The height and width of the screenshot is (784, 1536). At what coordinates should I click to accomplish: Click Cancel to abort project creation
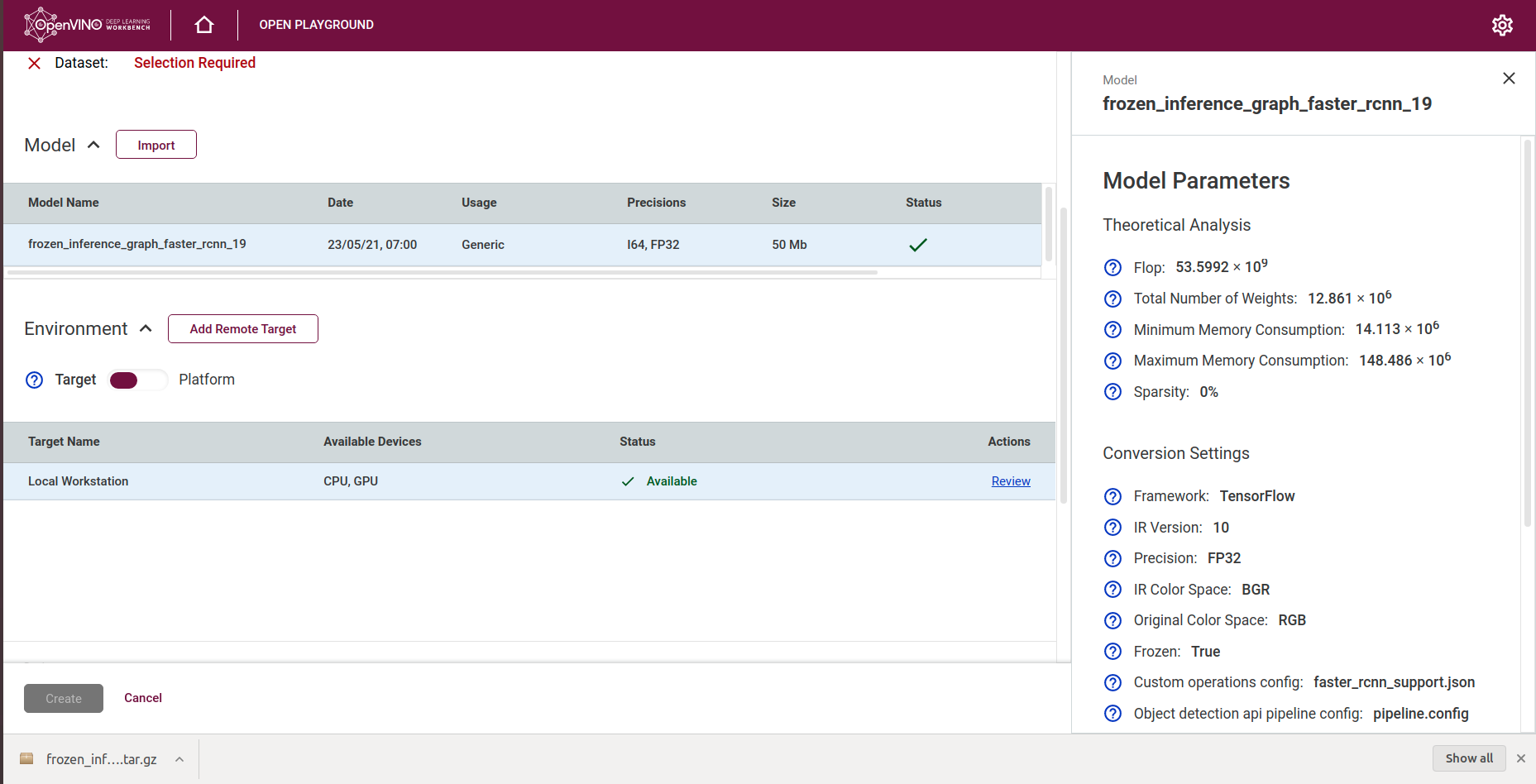143,698
